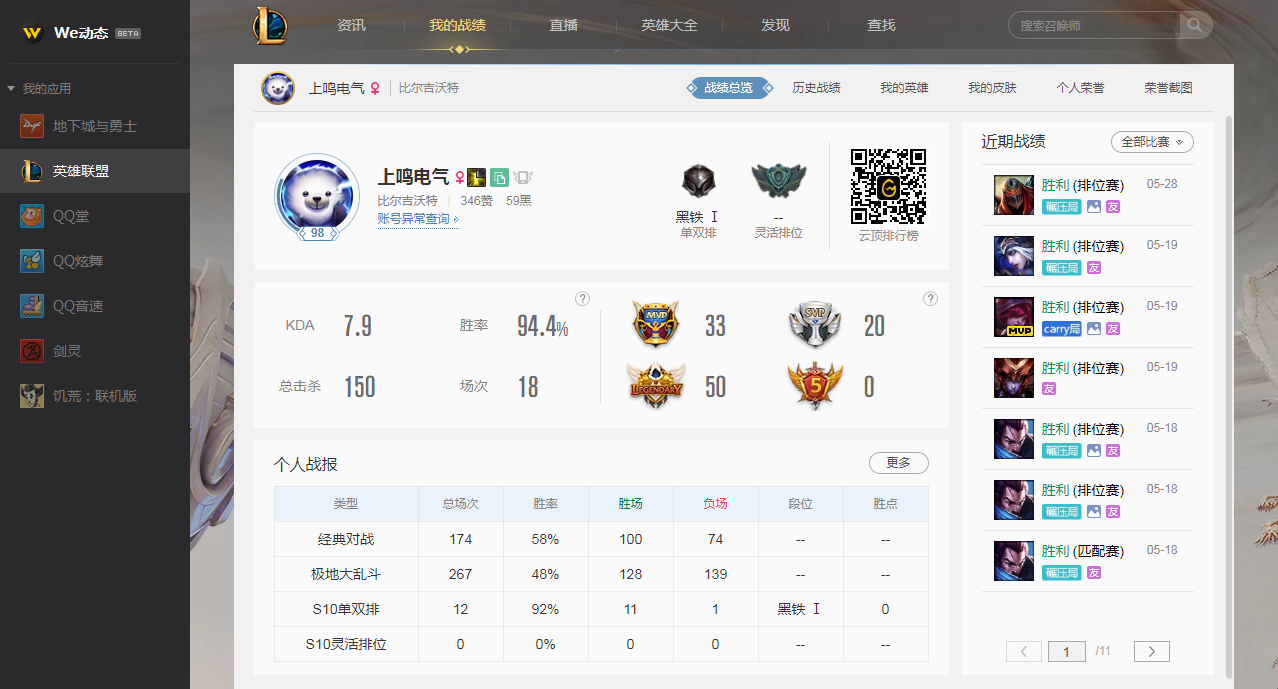The width and height of the screenshot is (1278, 689).
Task: Go to next page of recent matches
Action: click(x=1152, y=652)
